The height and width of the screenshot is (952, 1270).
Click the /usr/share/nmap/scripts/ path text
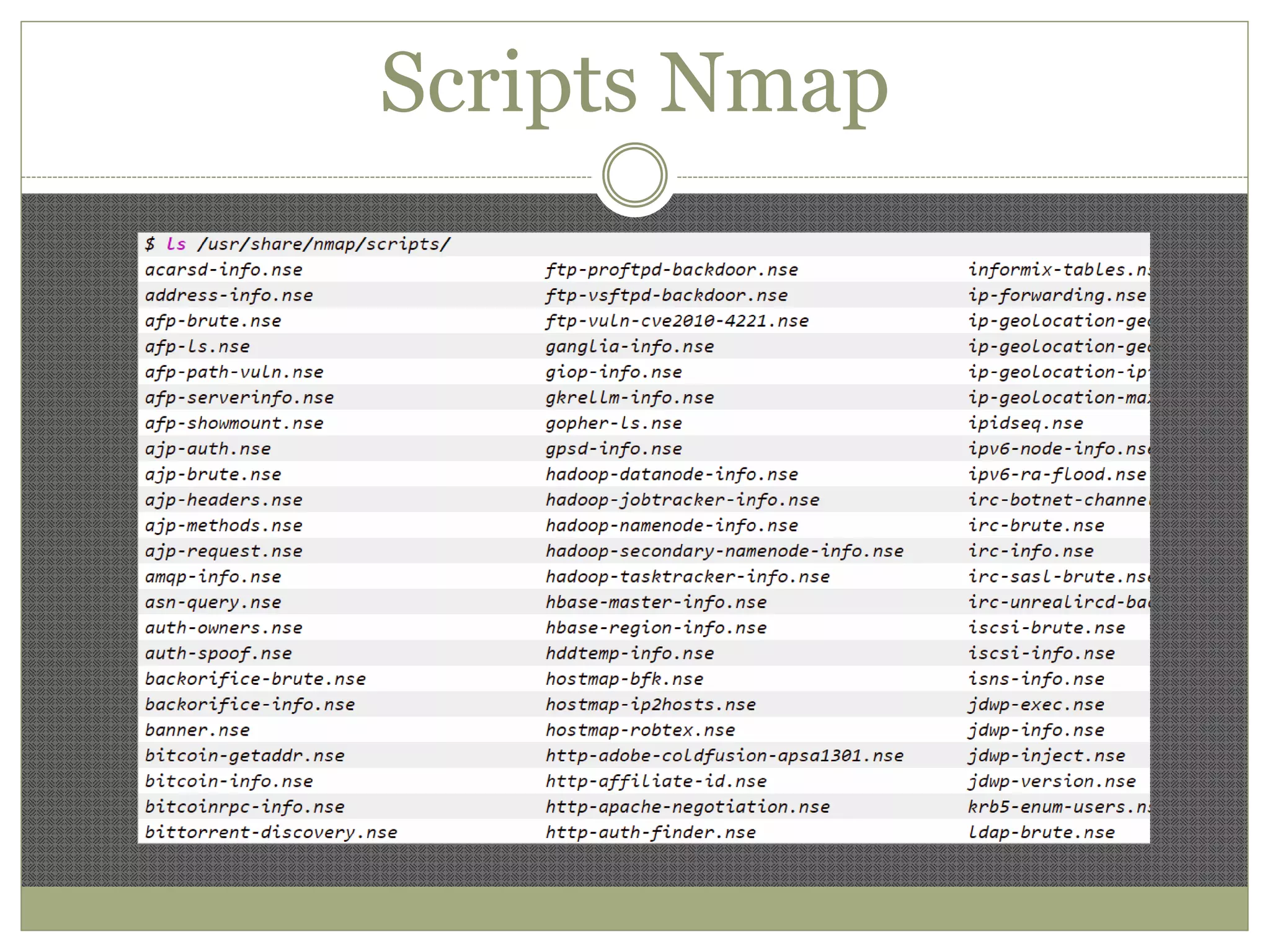coord(324,244)
